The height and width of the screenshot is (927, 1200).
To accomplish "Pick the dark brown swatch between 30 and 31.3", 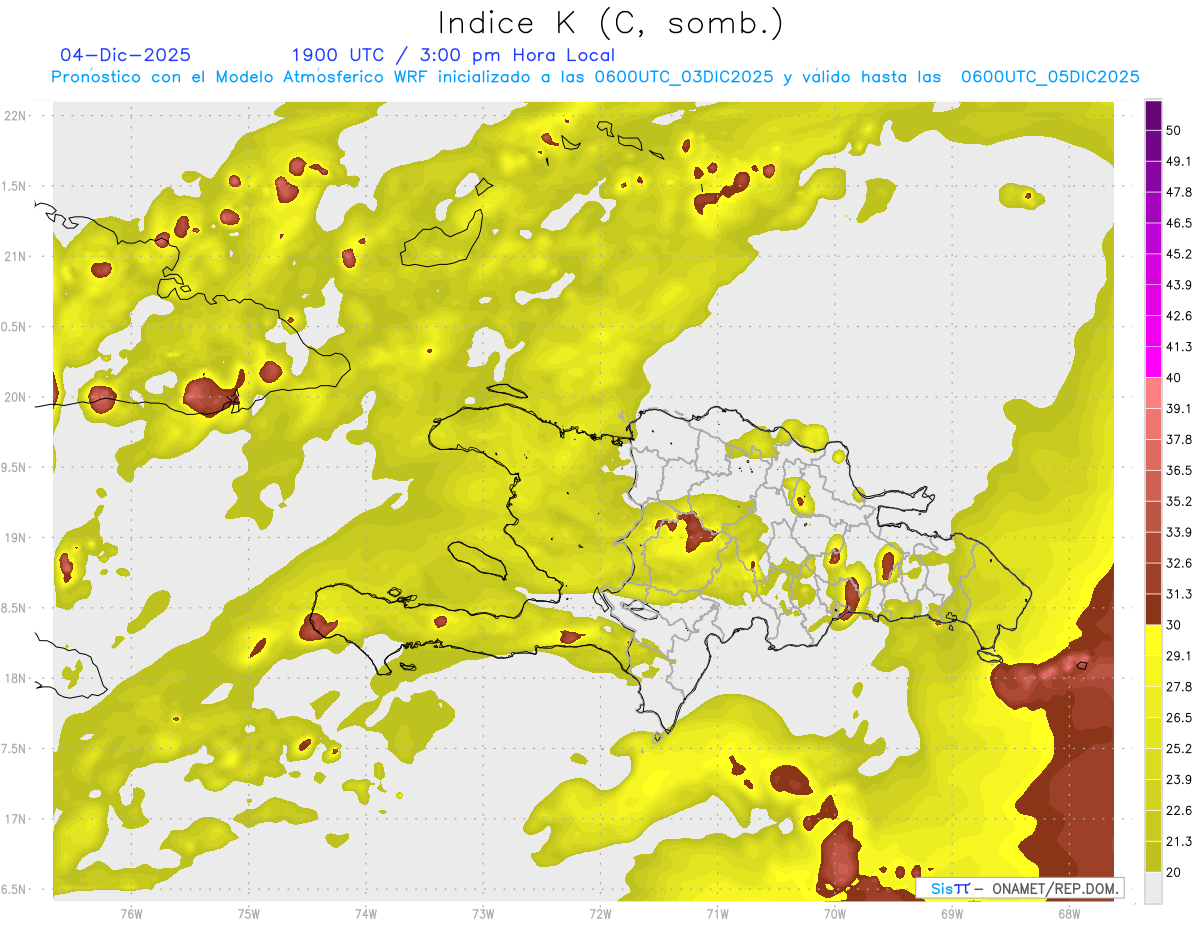I will 1153,609.
